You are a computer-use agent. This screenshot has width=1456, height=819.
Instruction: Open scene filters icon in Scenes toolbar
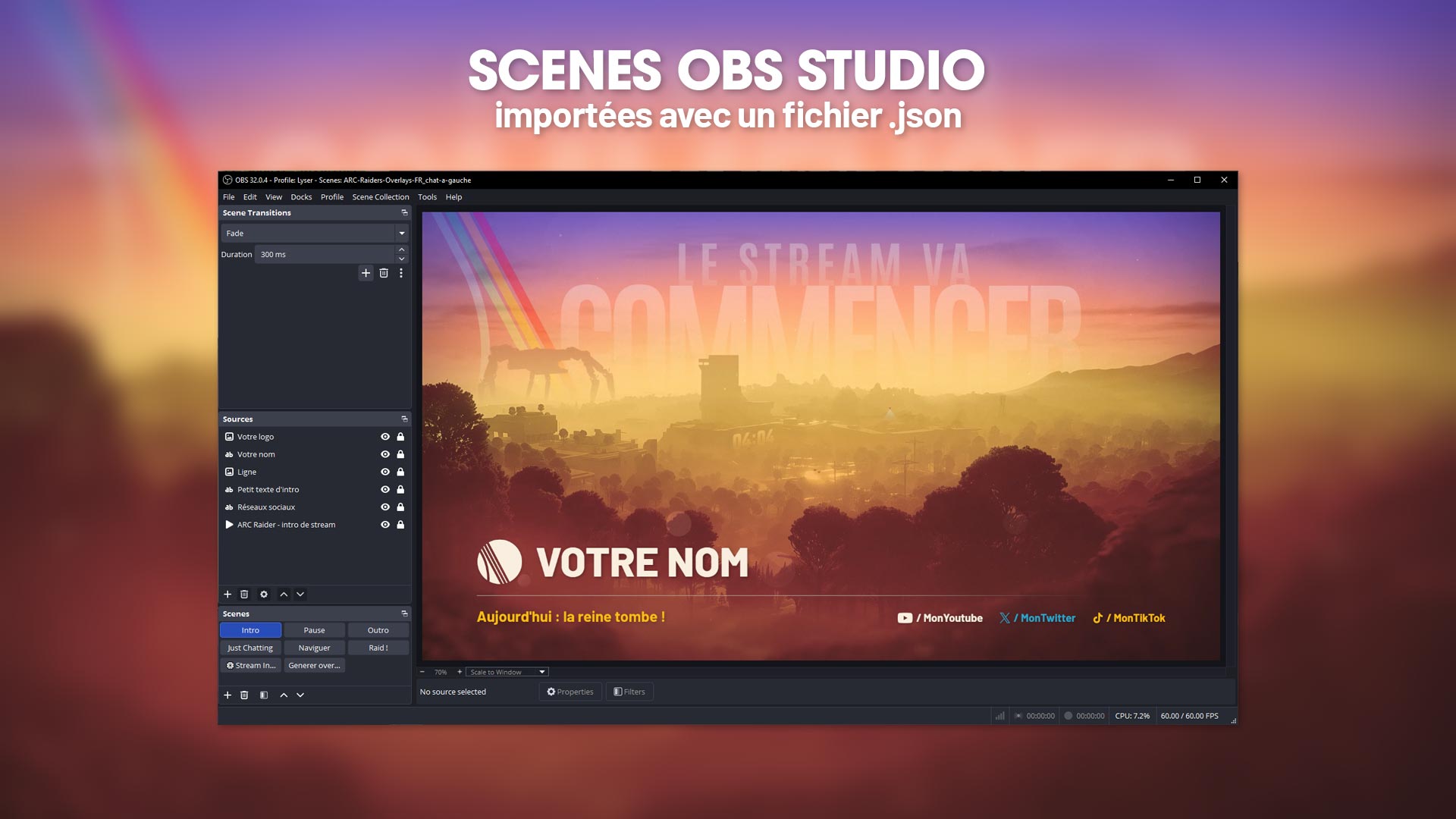coord(264,695)
